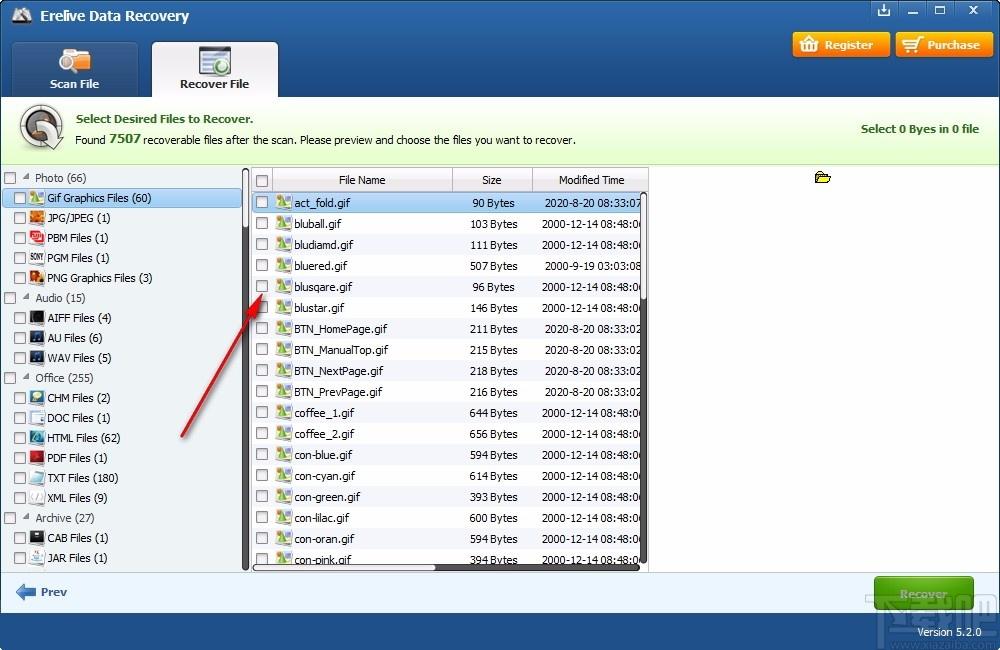Check the Archive (27) group checkbox

(x=10, y=518)
